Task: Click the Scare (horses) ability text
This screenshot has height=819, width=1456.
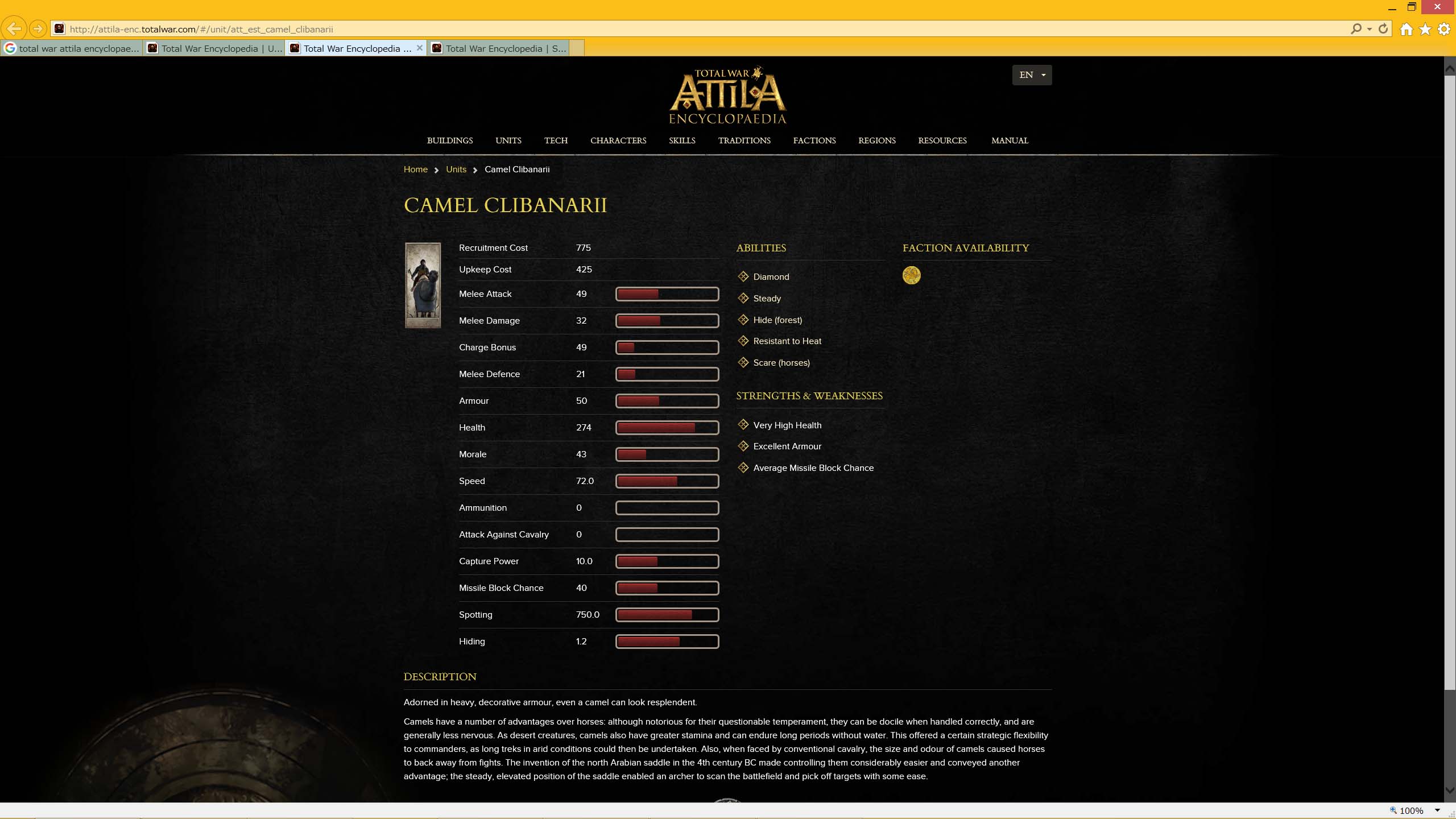Action: (781, 363)
